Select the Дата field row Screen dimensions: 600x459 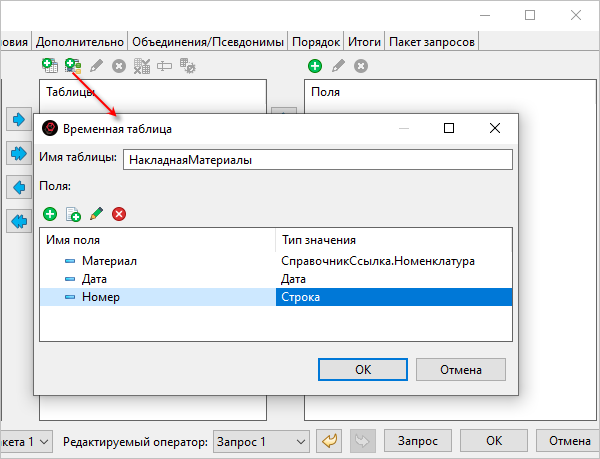(276, 279)
